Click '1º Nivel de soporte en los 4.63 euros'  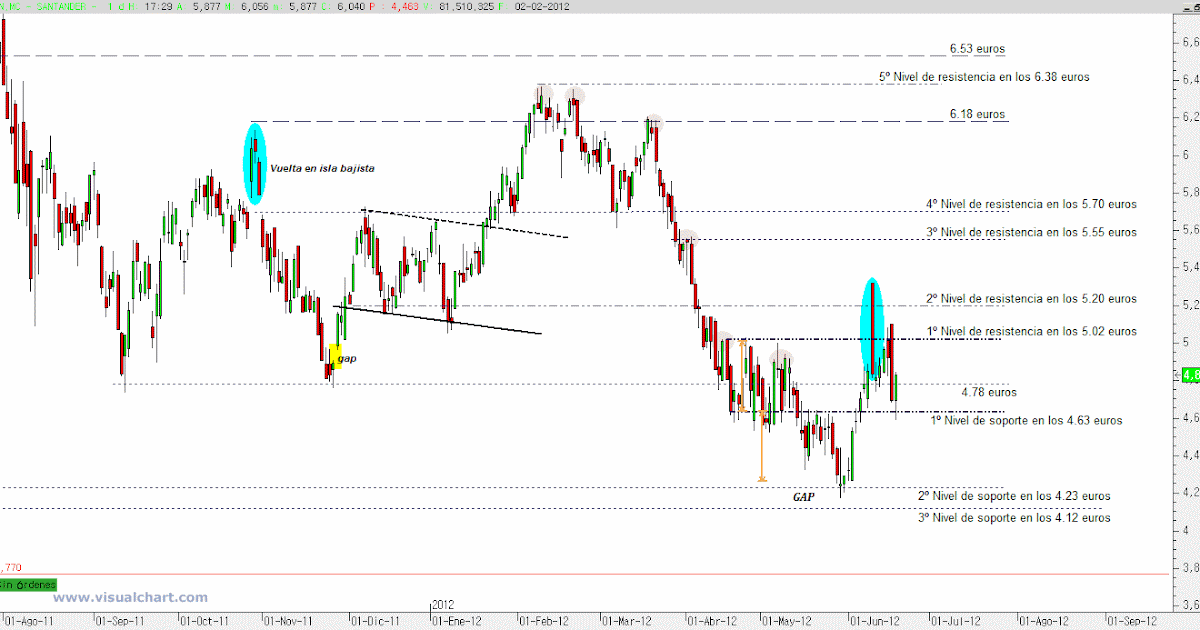coord(1026,421)
